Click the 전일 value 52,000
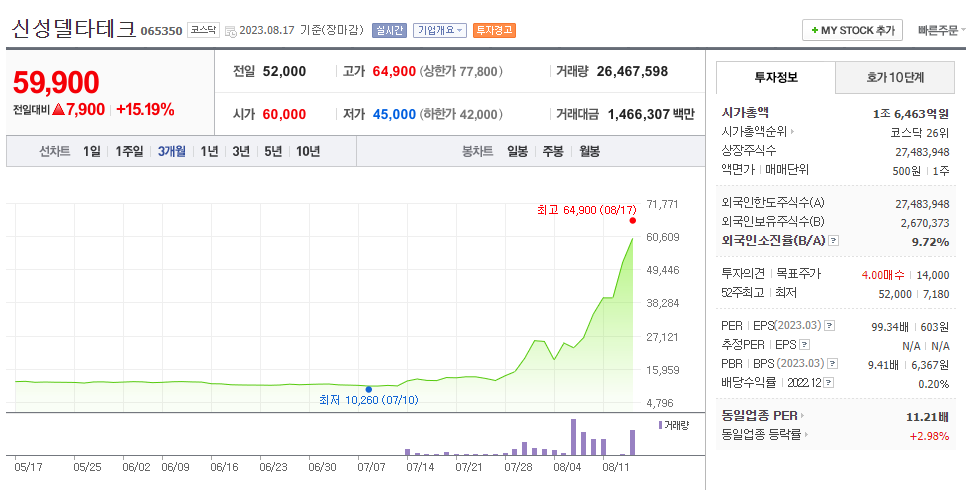This screenshot has height=490, width=967. [284, 71]
